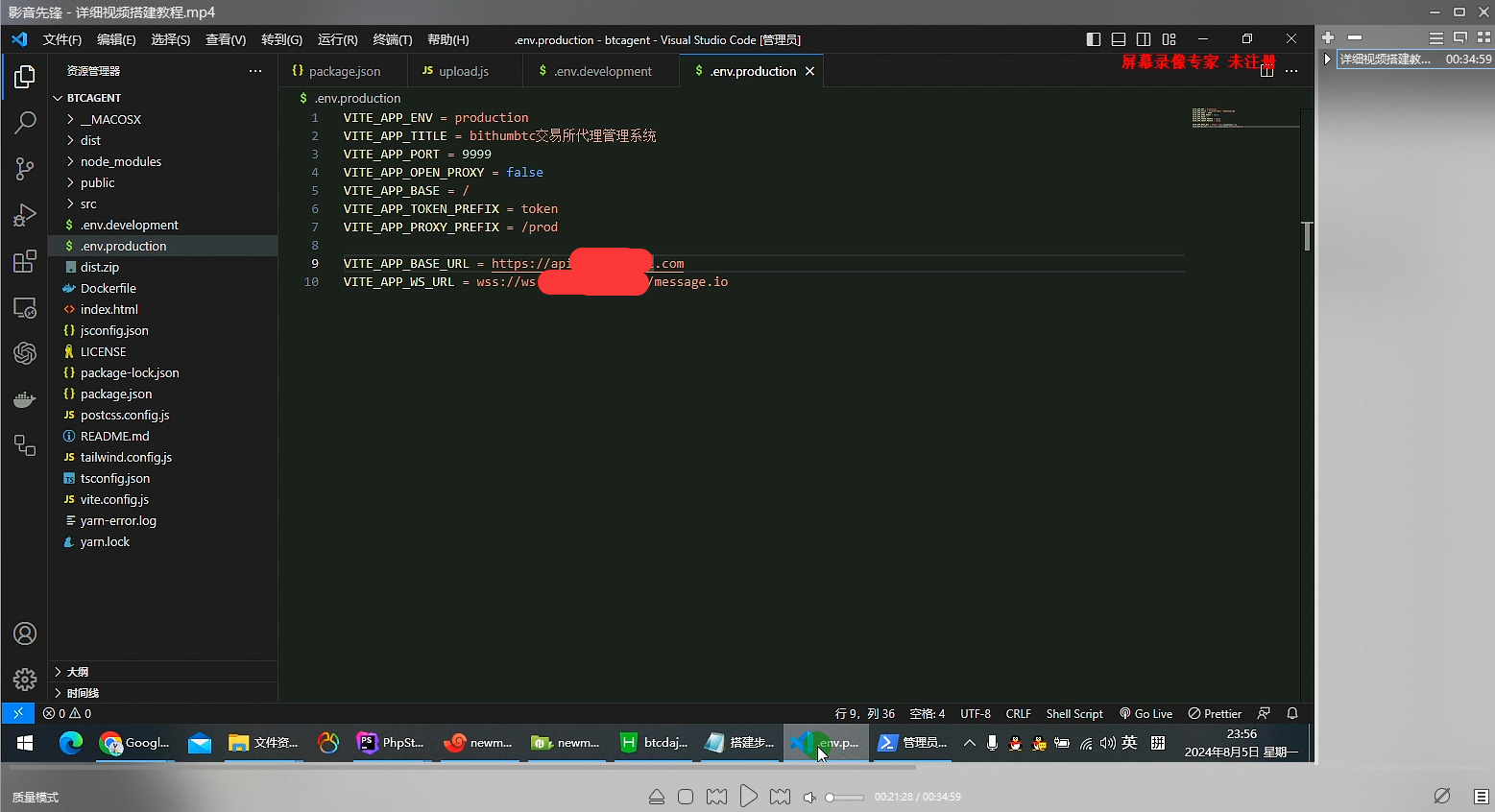Viewport: 1495px width, 812px height.
Task: Click the Go Live button in the status bar
Action: click(1145, 713)
